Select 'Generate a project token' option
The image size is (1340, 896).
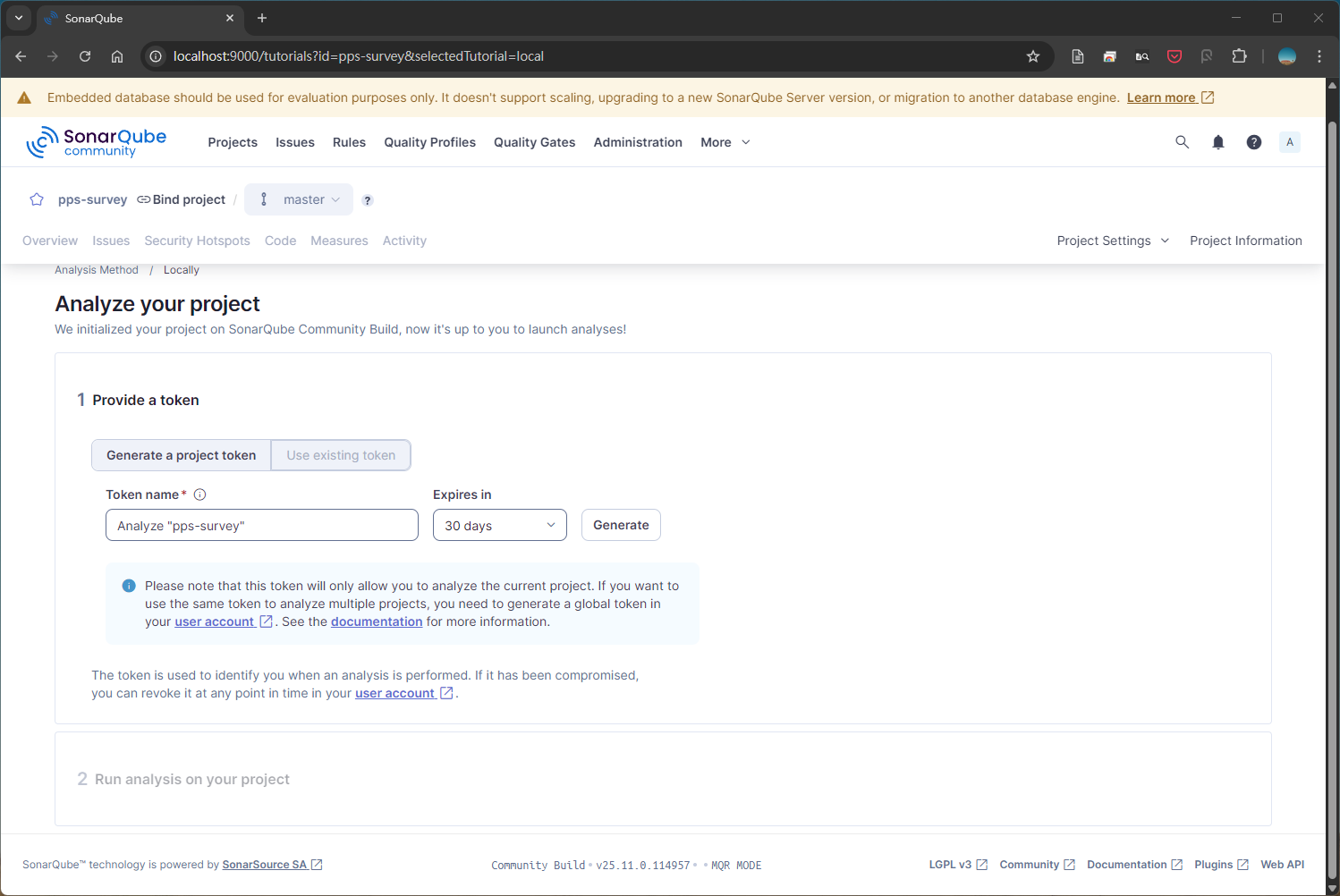tap(182, 455)
